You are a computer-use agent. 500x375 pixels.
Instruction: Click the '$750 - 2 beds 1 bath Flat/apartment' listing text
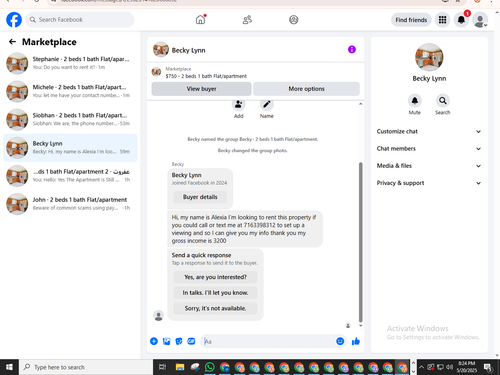[x=206, y=76]
